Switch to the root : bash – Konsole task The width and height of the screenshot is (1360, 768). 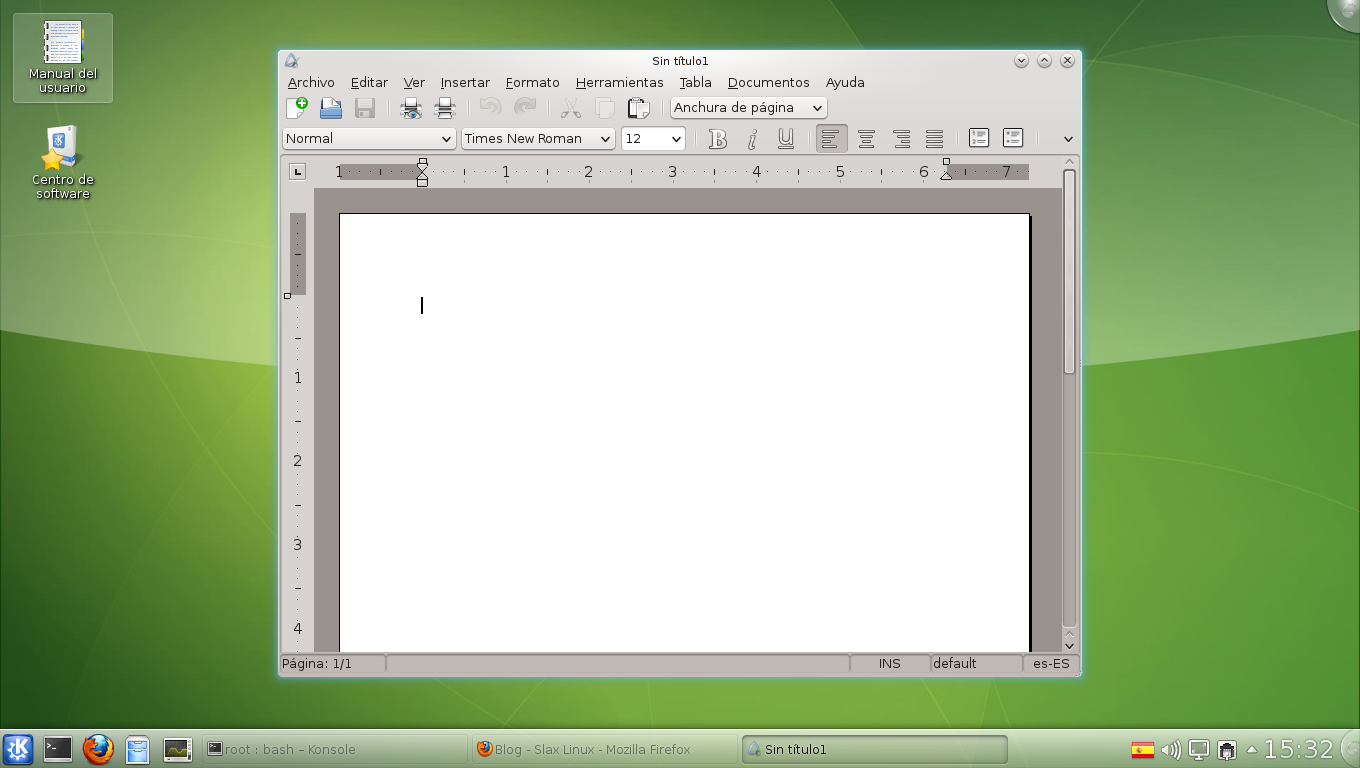[x=334, y=749]
